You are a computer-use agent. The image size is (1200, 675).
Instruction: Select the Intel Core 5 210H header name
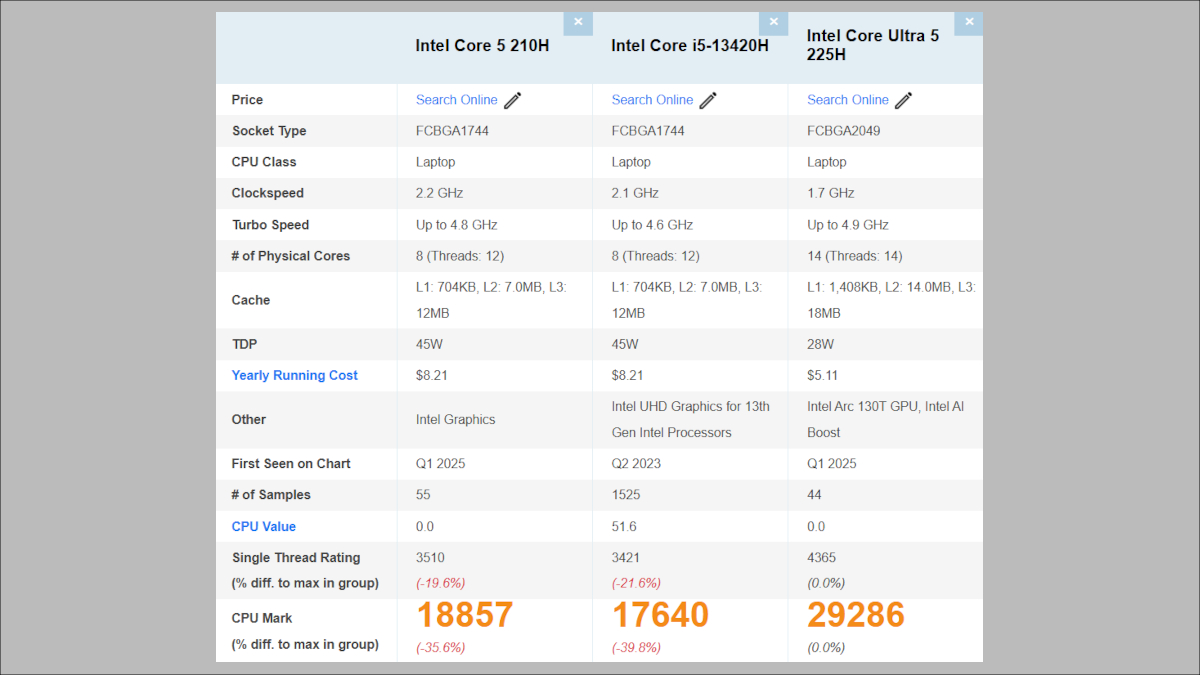(x=482, y=46)
